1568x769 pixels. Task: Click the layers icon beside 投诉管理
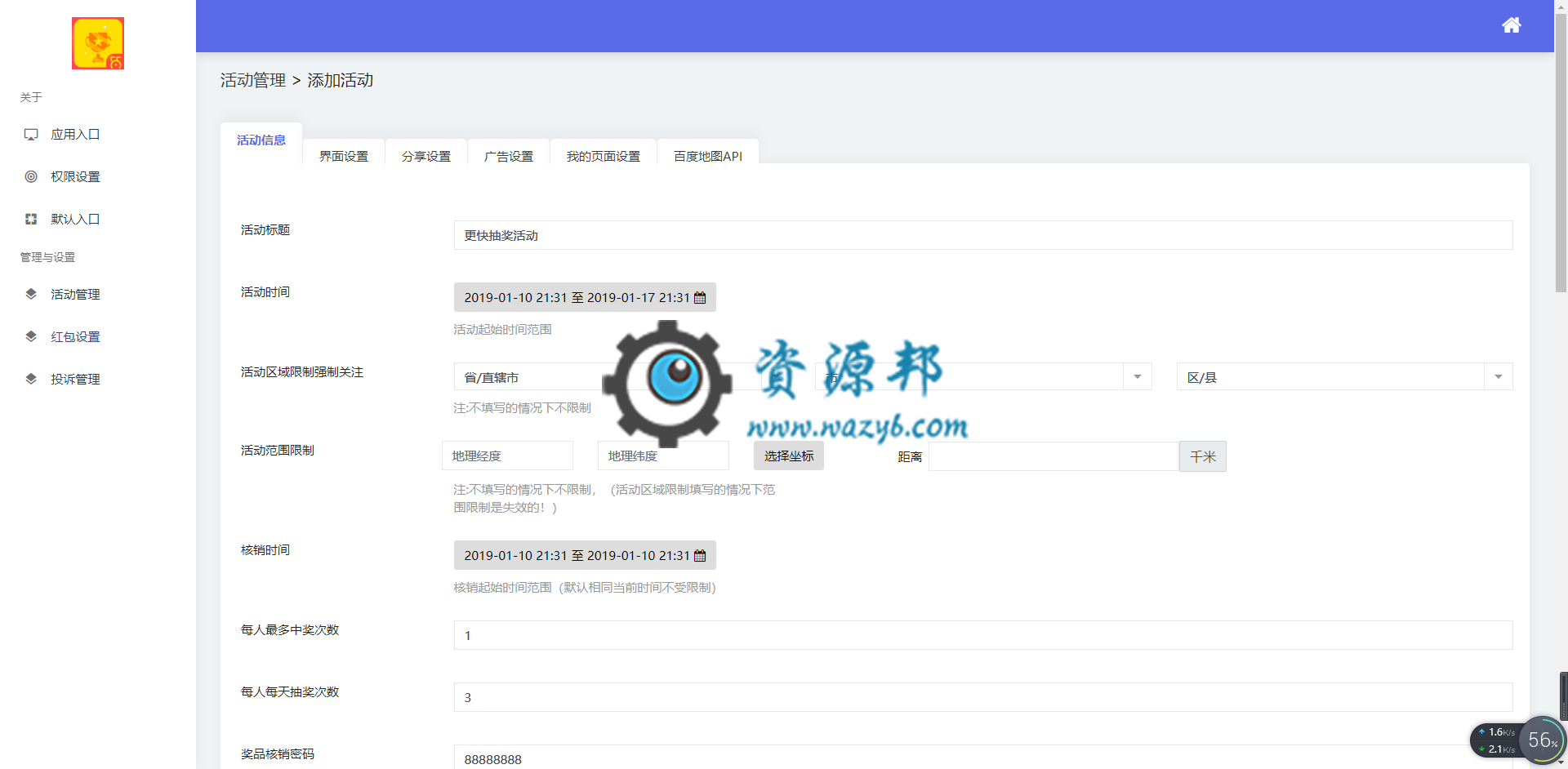(x=31, y=380)
